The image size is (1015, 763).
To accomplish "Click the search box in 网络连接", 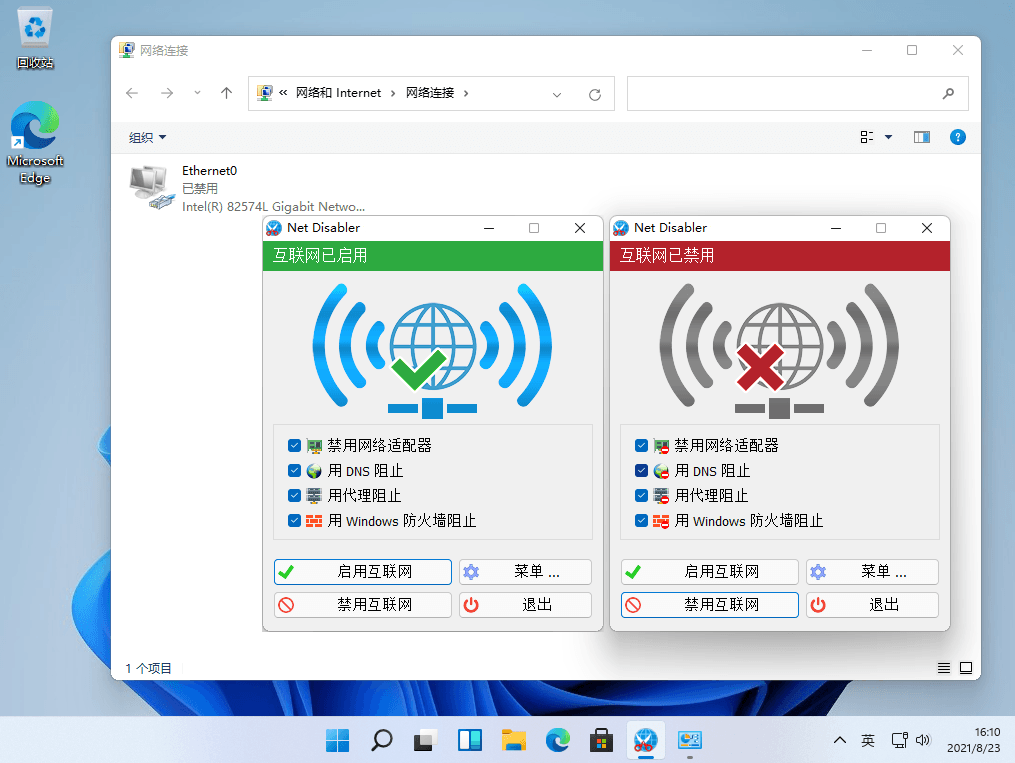I will coord(798,93).
